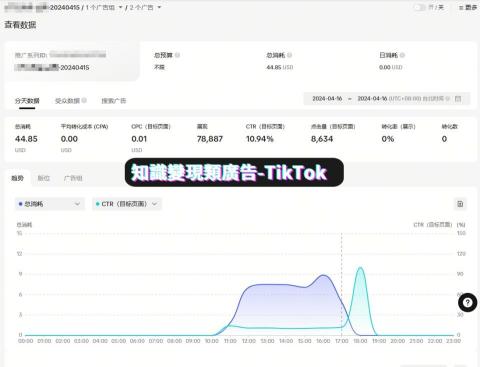Click the 总消耗 peak at 16:00 on the chart
Viewport: 480px width, 367px height.
coord(323,275)
